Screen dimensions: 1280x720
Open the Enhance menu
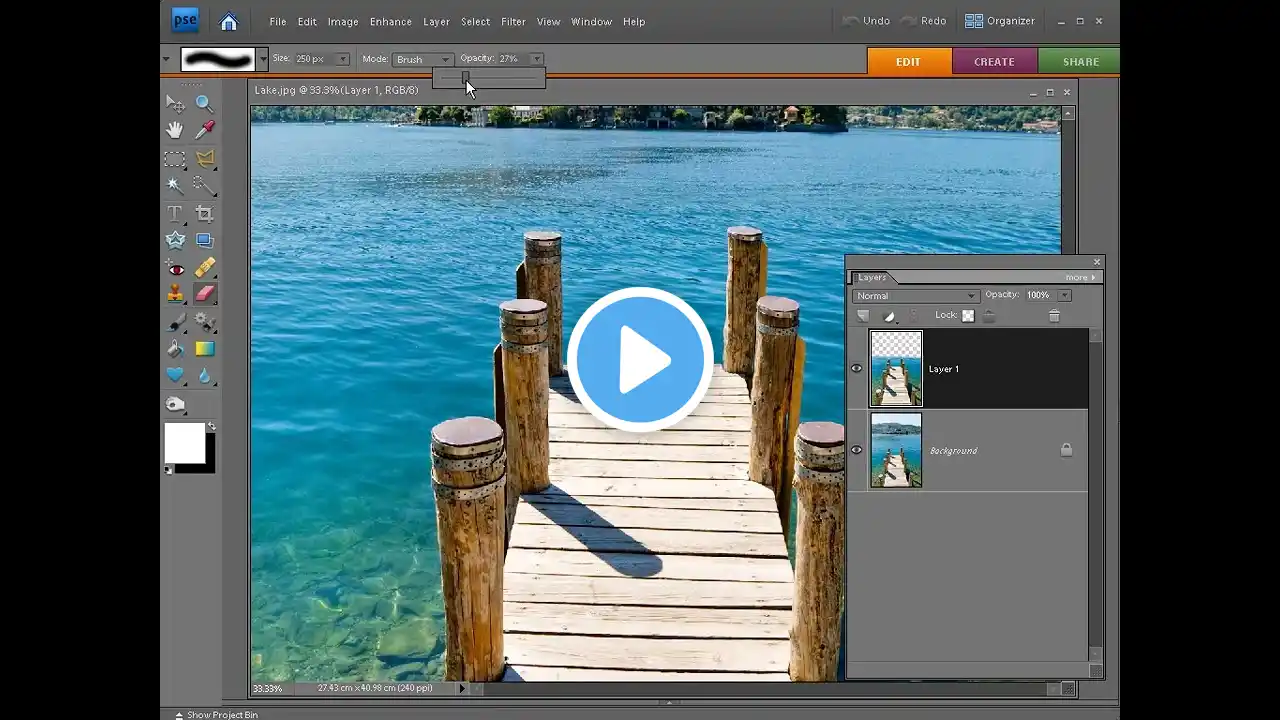390,21
